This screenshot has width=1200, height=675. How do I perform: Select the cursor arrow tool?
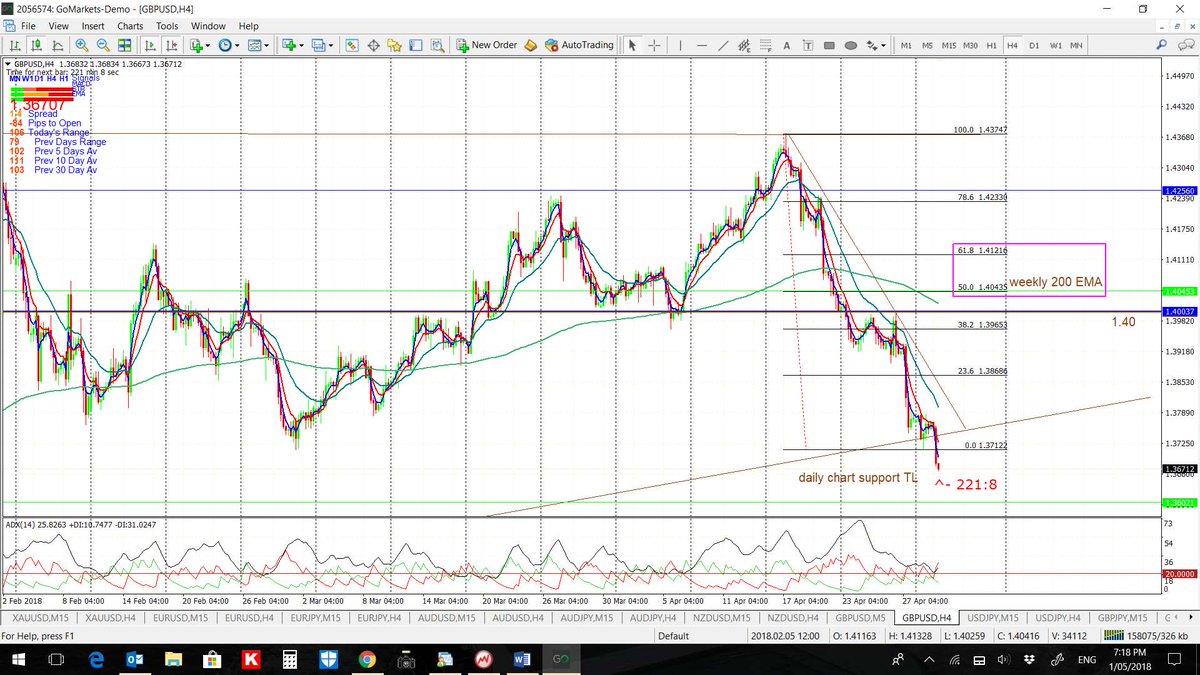click(632, 45)
